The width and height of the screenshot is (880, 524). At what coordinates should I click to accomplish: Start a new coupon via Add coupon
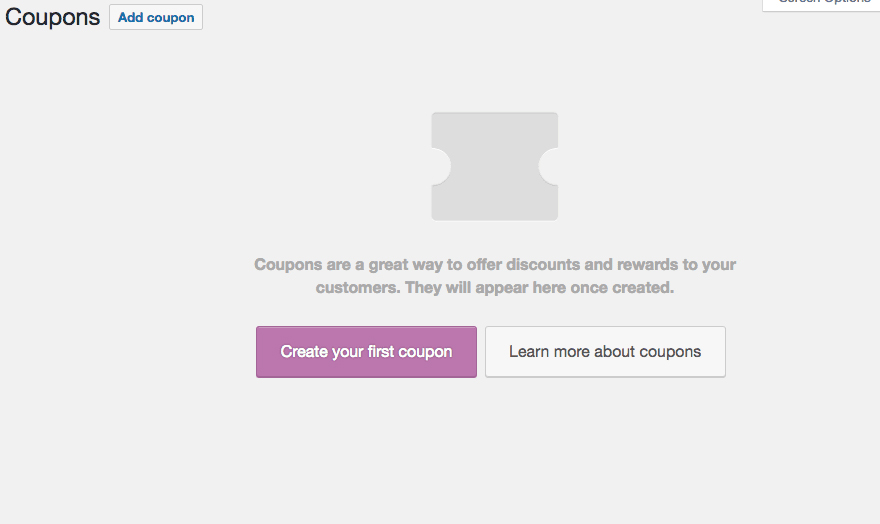click(x=156, y=17)
